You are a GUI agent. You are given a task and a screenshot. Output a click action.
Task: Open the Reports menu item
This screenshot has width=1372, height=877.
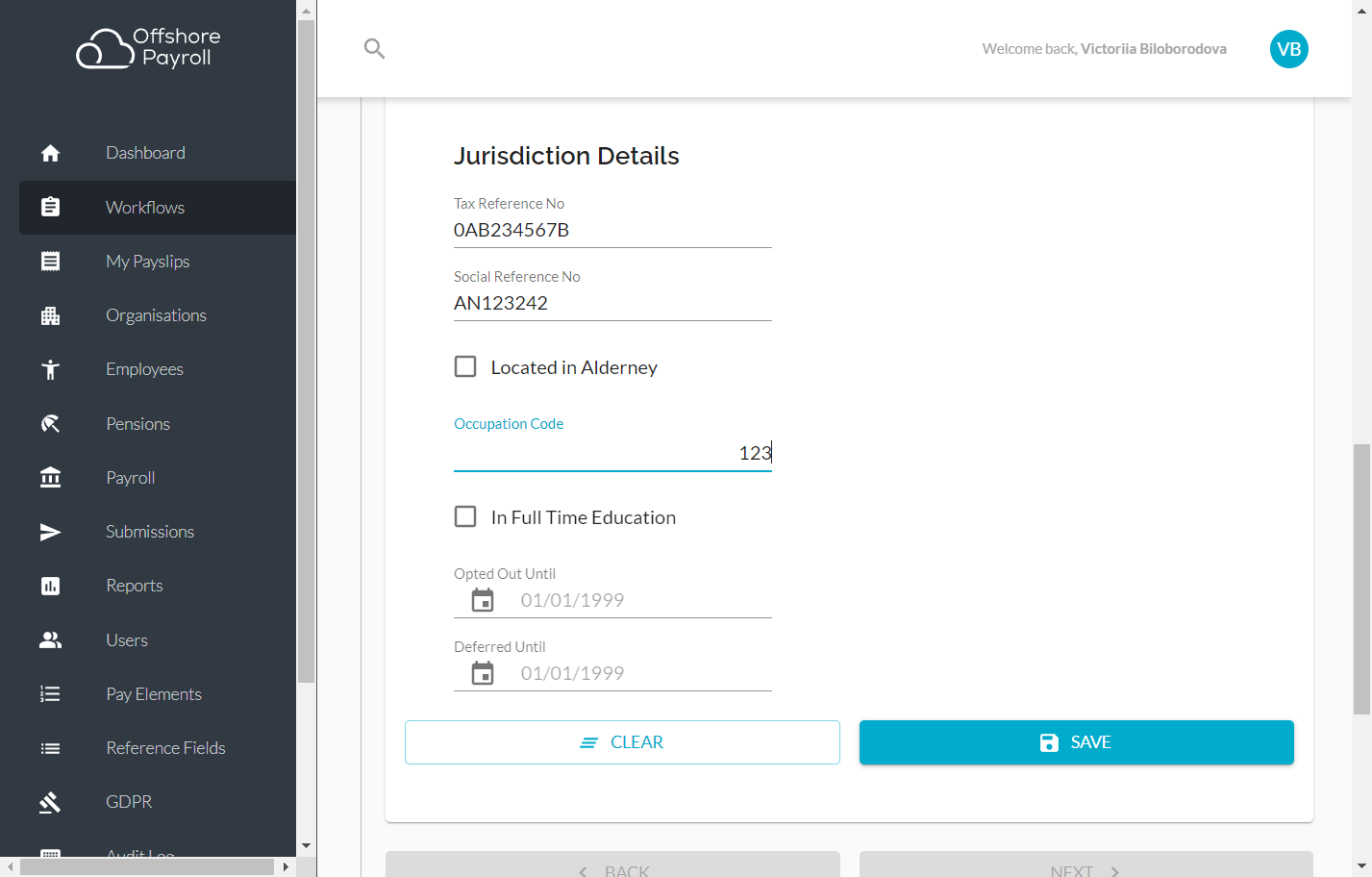pos(158,586)
